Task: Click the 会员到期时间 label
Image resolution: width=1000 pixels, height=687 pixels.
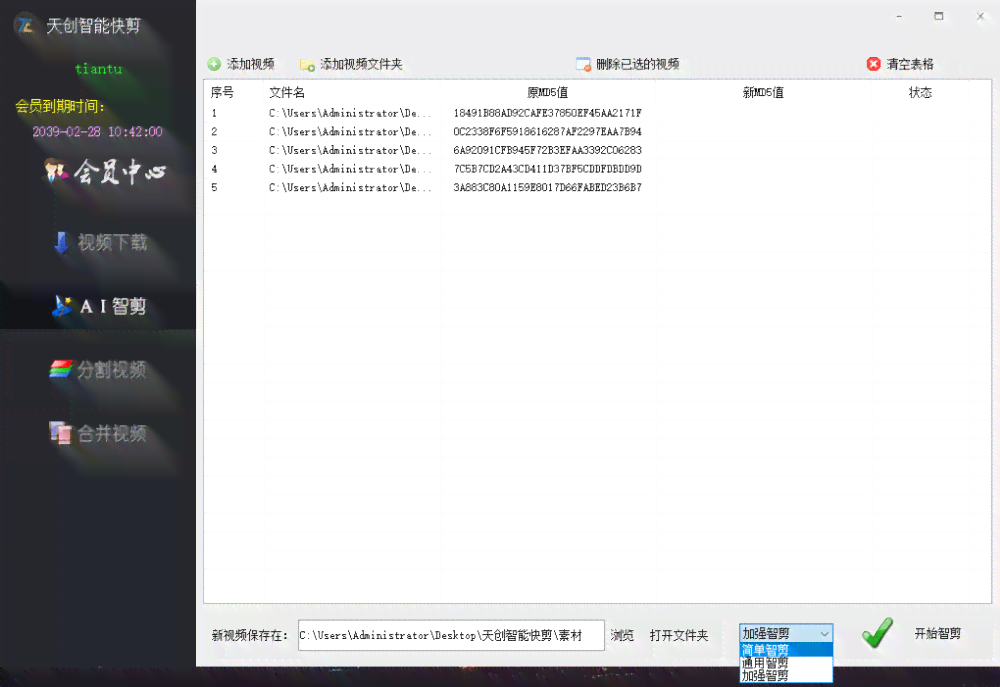Action: 60,106
